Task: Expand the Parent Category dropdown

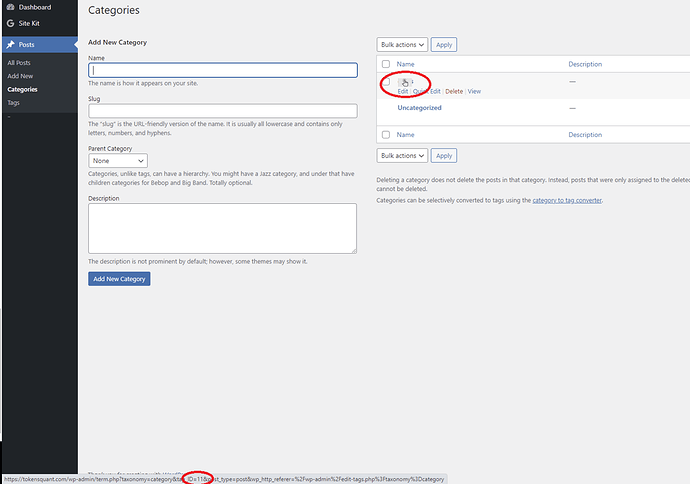Action: tap(118, 160)
